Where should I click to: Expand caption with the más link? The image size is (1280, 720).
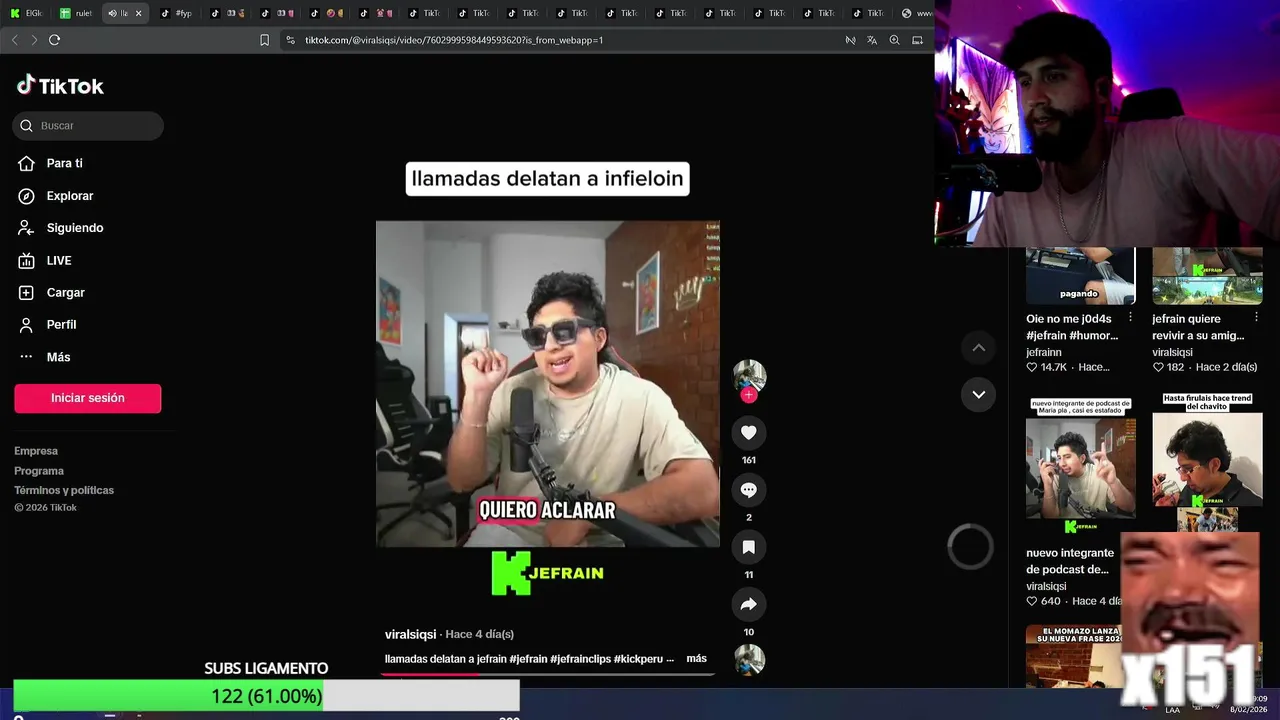696,658
